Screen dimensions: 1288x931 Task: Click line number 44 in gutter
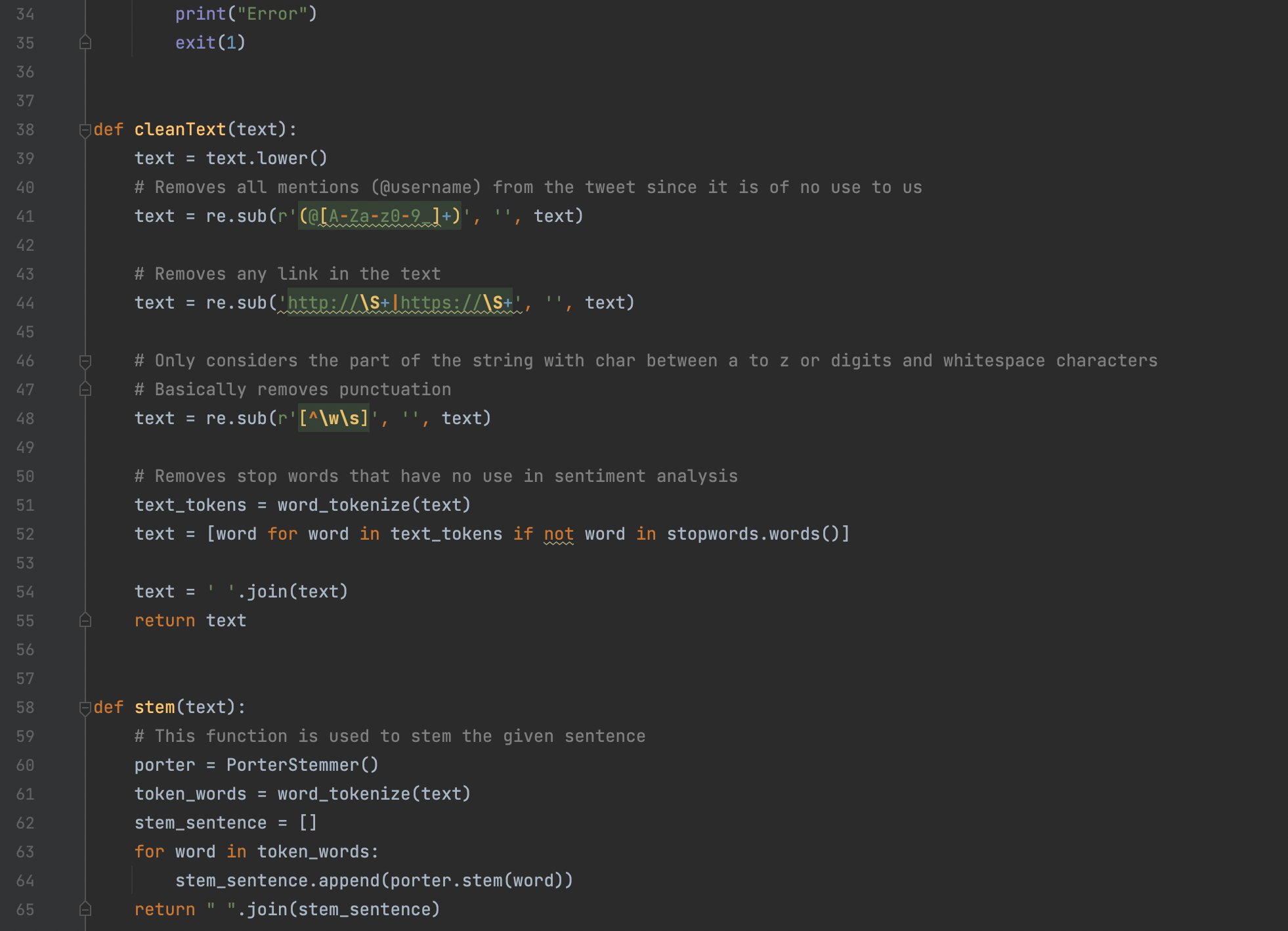tap(25, 303)
